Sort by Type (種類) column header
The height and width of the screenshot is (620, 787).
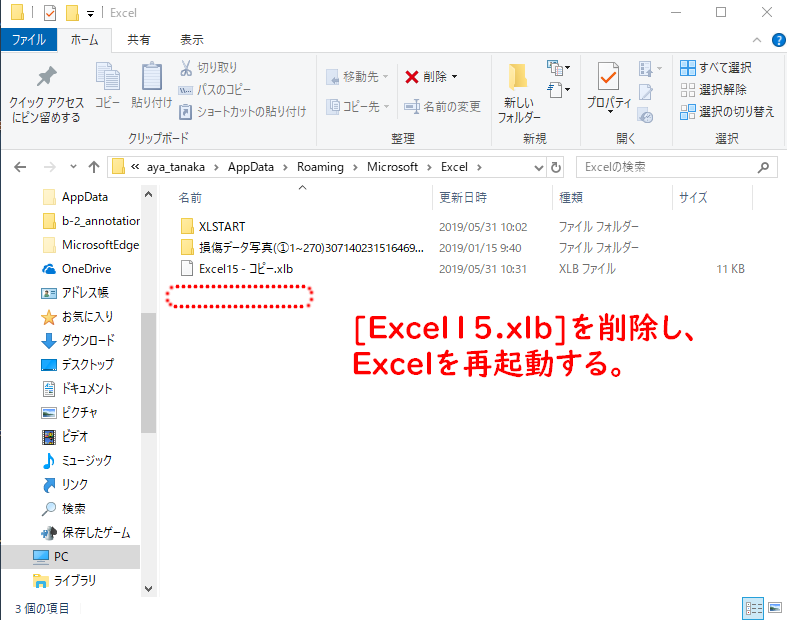click(571, 198)
